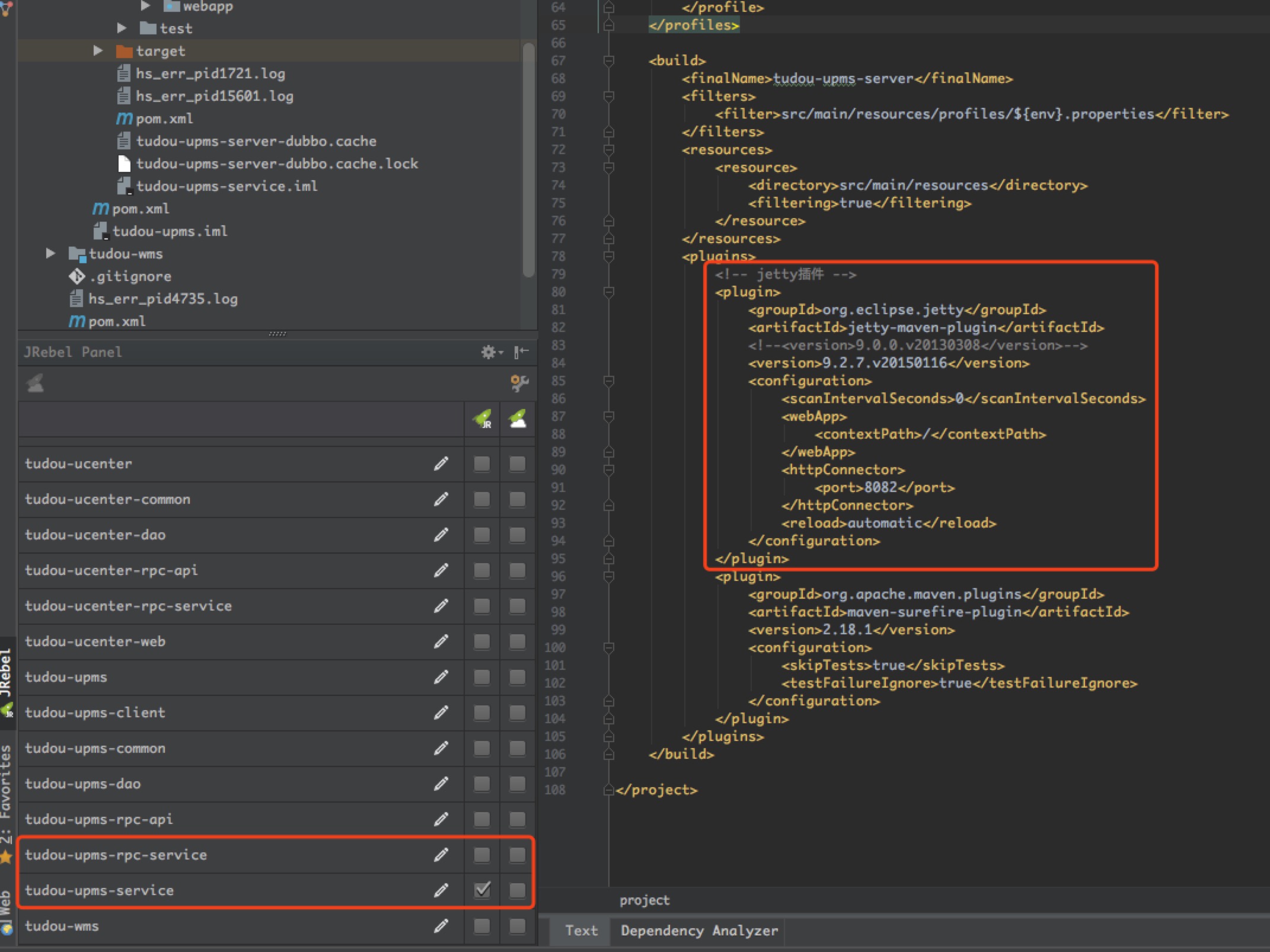
Task: Edit rebel.xml for tudou-upms-dao
Action: point(441,784)
